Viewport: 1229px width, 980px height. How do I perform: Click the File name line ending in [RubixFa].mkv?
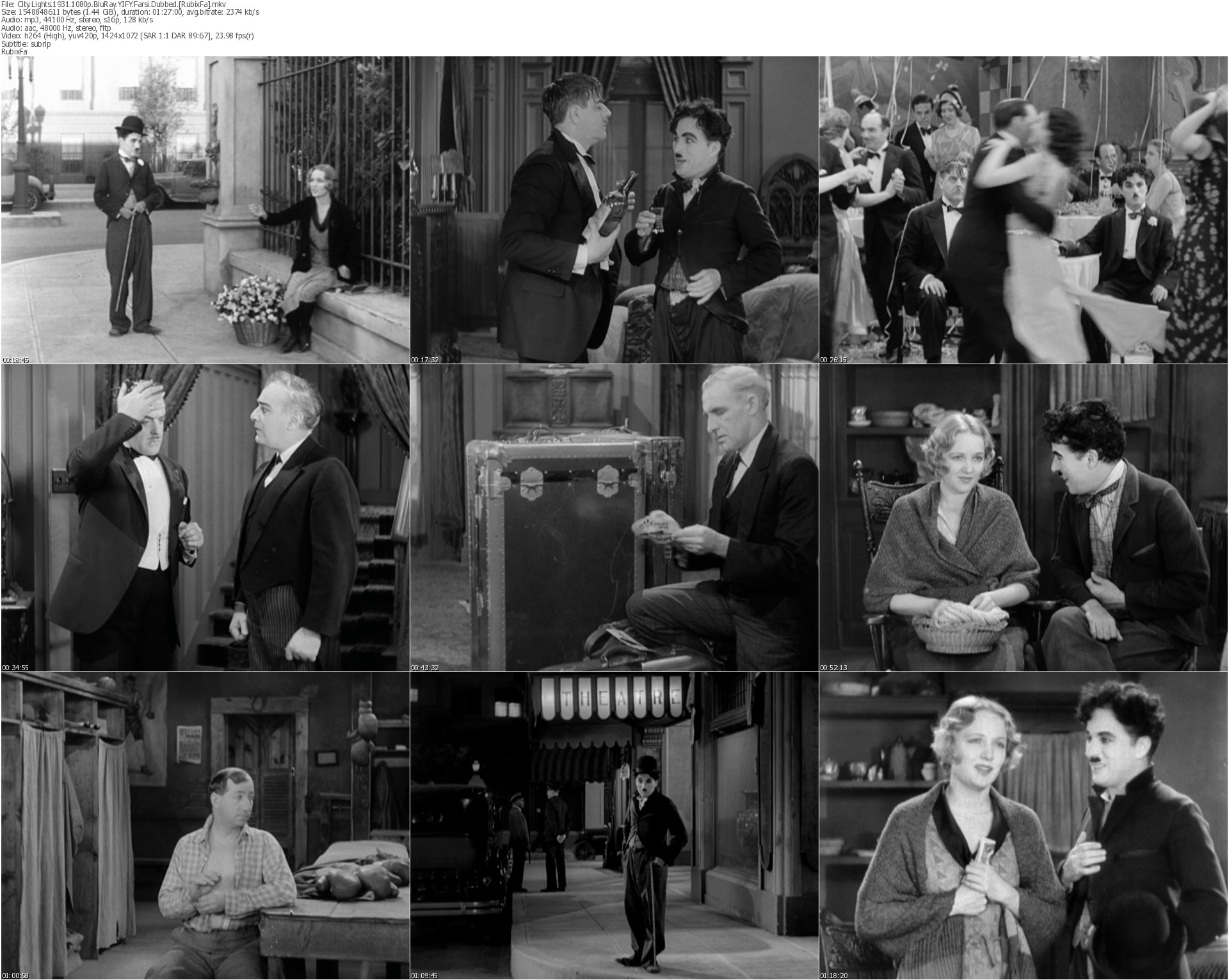114,4
